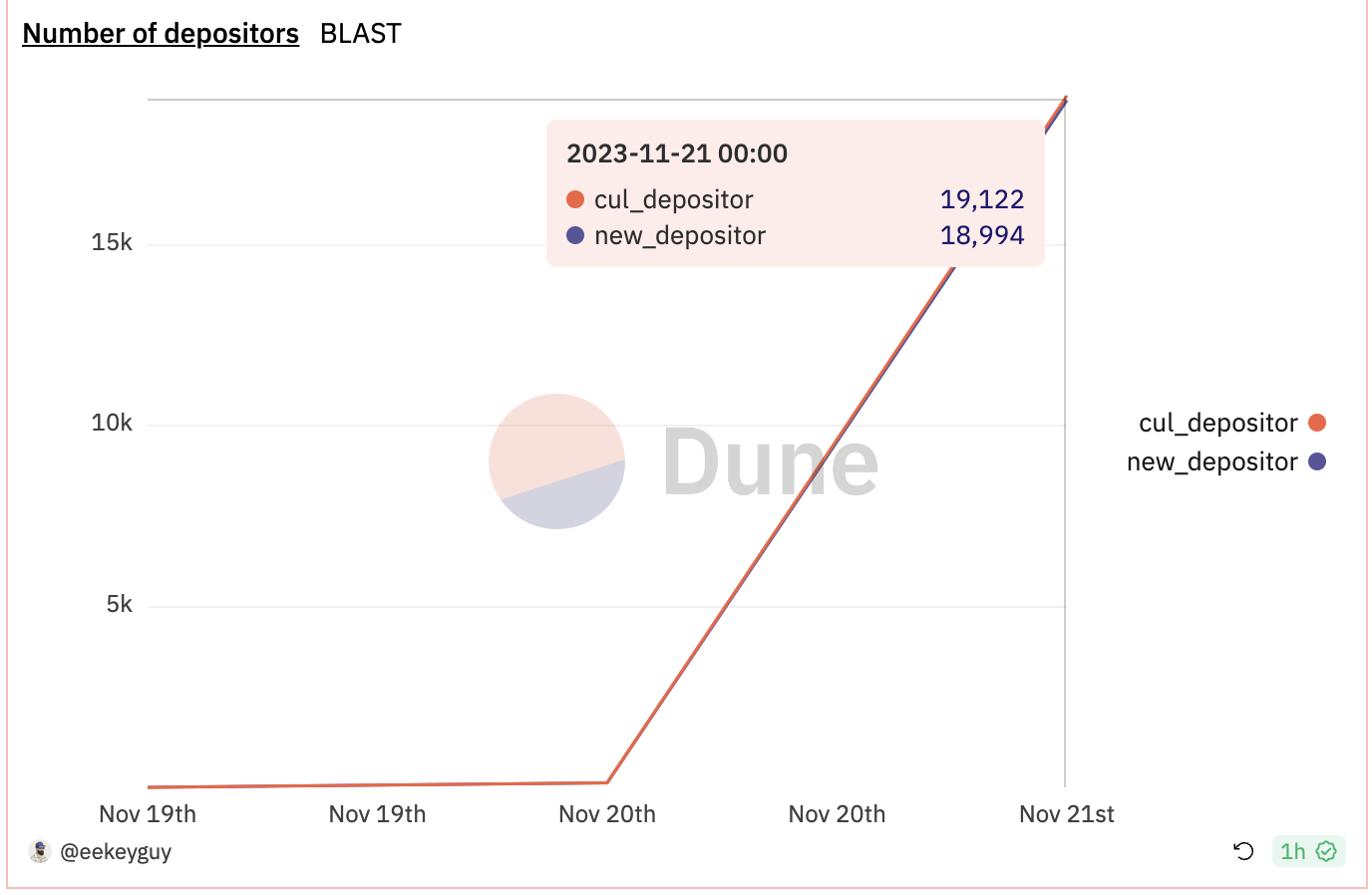Click the orange cul_depositor legend color dot
1372x895 pixels.
click(1317, 423)
